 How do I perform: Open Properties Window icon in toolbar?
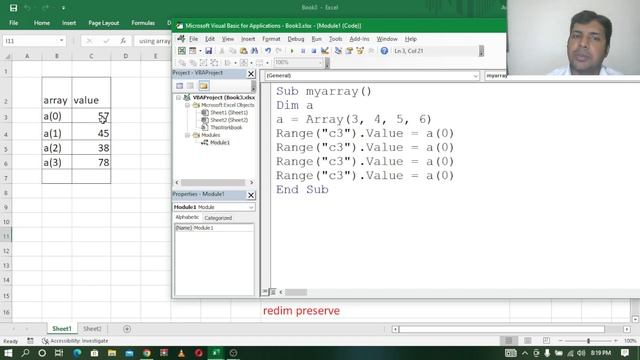click(349, 51)
